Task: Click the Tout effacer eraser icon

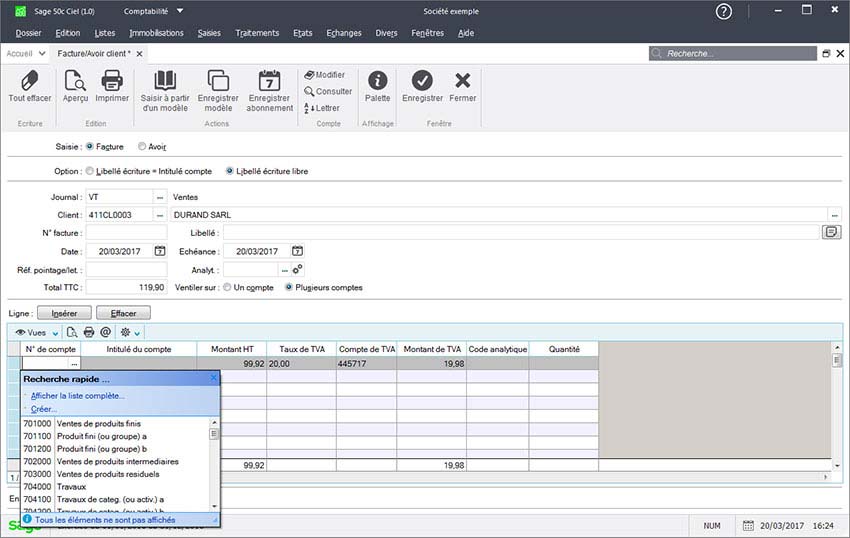Action: tap(29, 82)
